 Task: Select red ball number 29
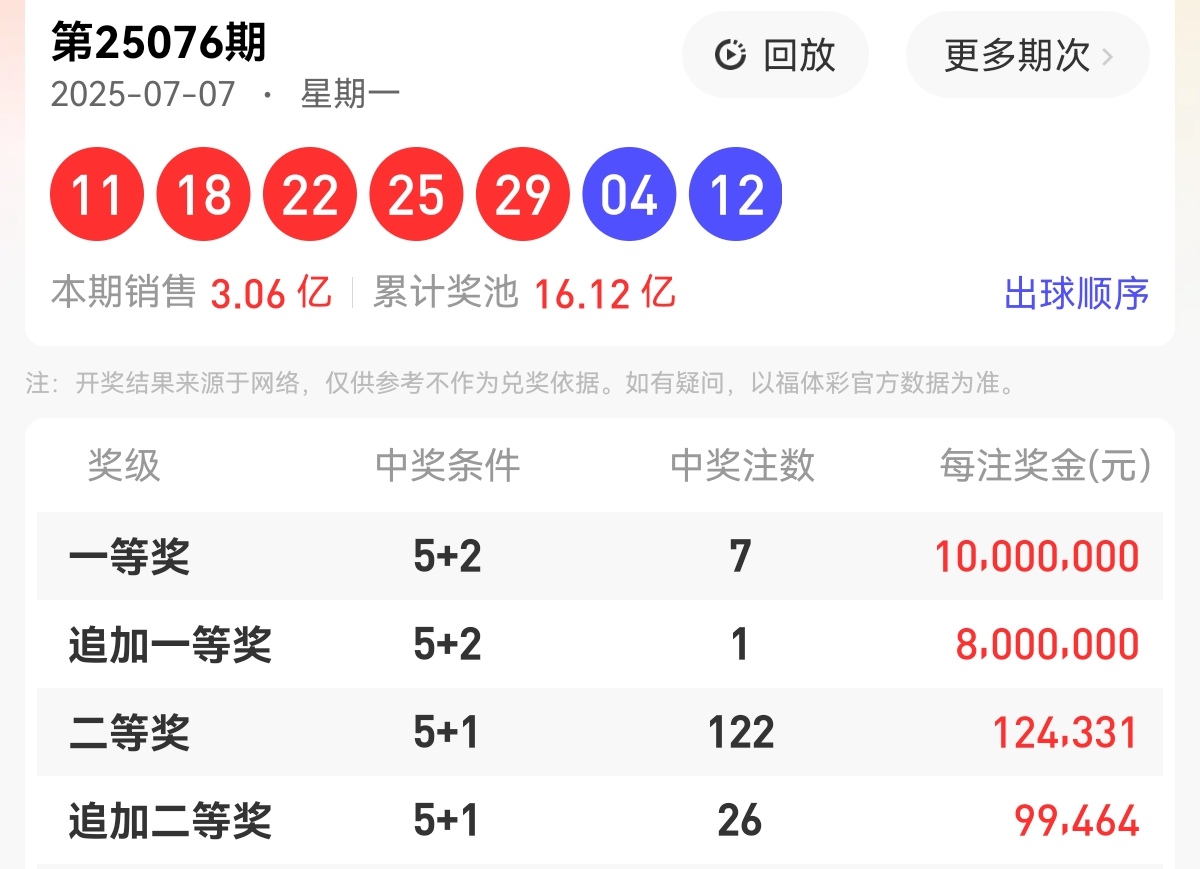pos(523,194)
